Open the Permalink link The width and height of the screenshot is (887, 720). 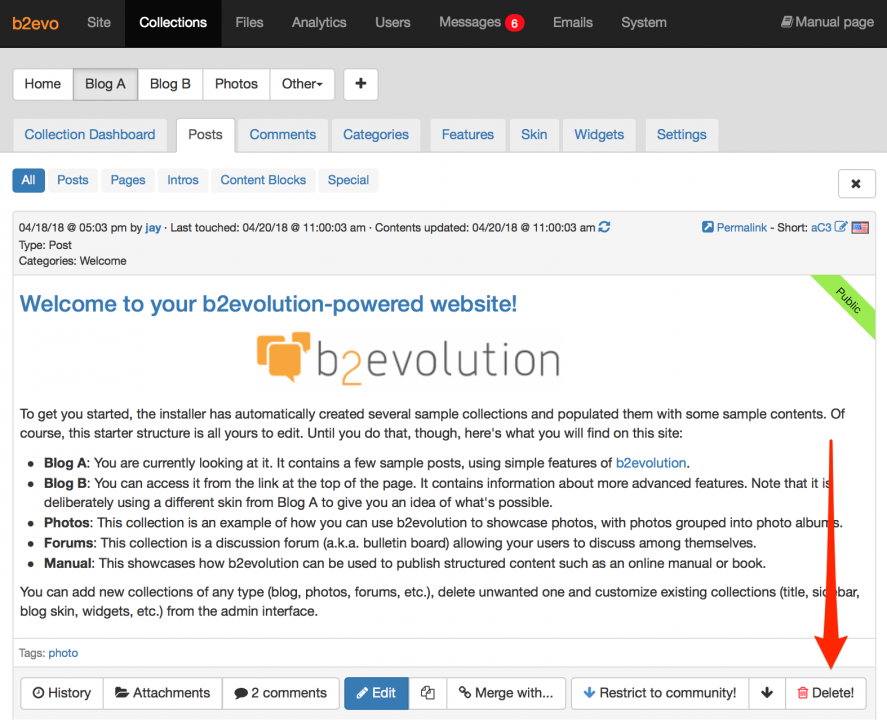[x=741, y=227]
